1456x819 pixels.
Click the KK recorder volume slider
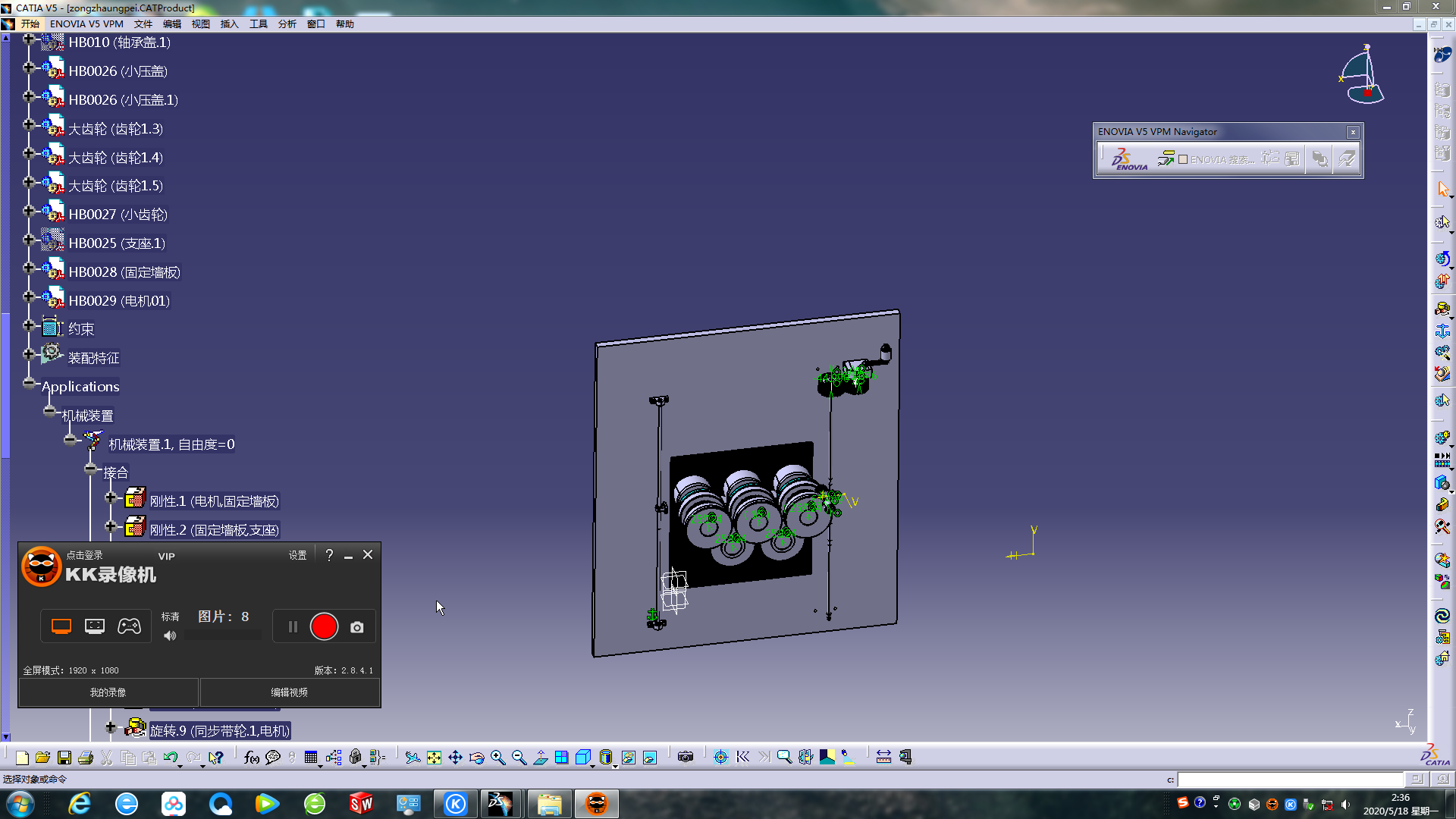click(x=223, y=635)
